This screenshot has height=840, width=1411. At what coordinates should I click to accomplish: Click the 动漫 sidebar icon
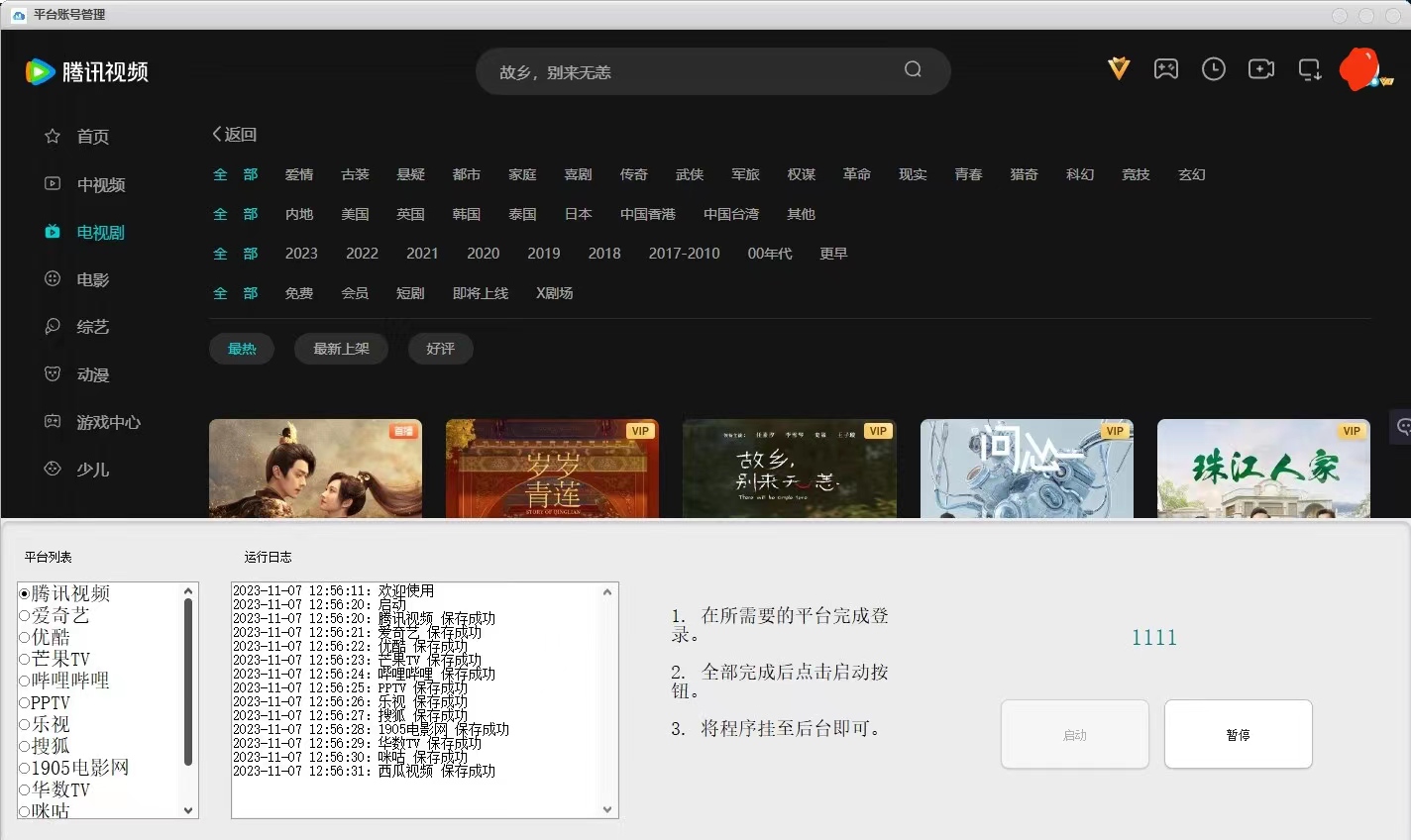(53, 374)
